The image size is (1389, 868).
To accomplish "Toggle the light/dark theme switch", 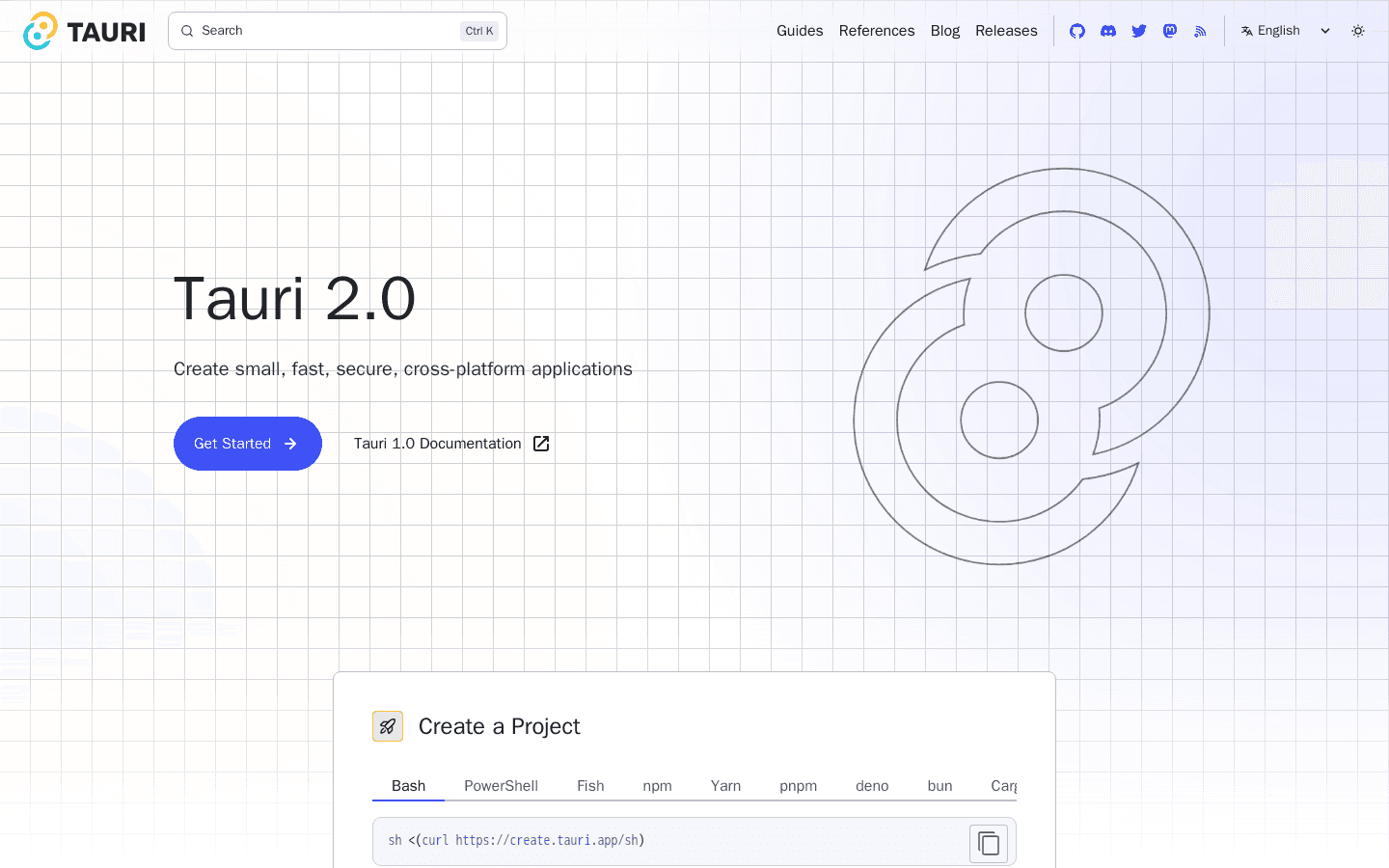I will [1358, 31].
